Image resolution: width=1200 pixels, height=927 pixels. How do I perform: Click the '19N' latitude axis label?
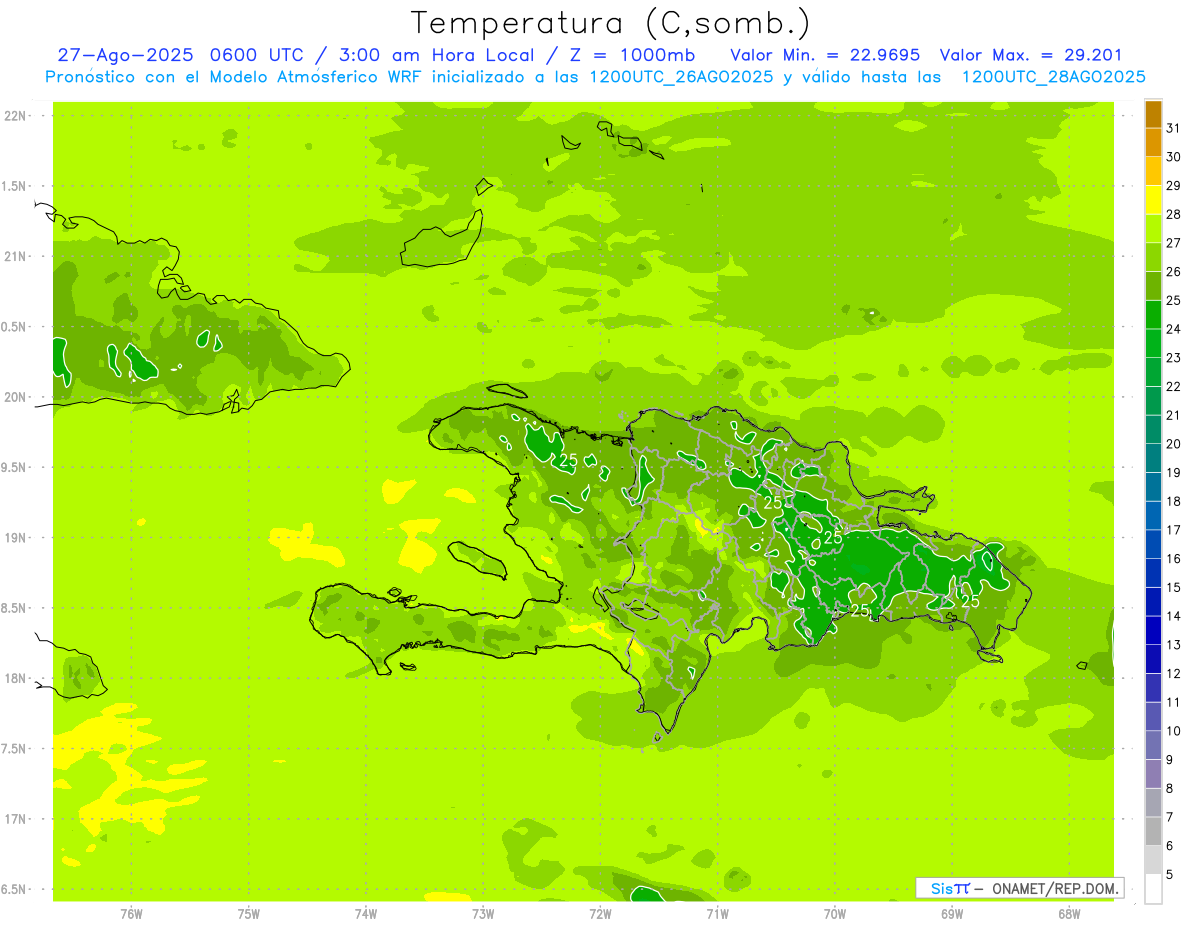pos(16,538)
